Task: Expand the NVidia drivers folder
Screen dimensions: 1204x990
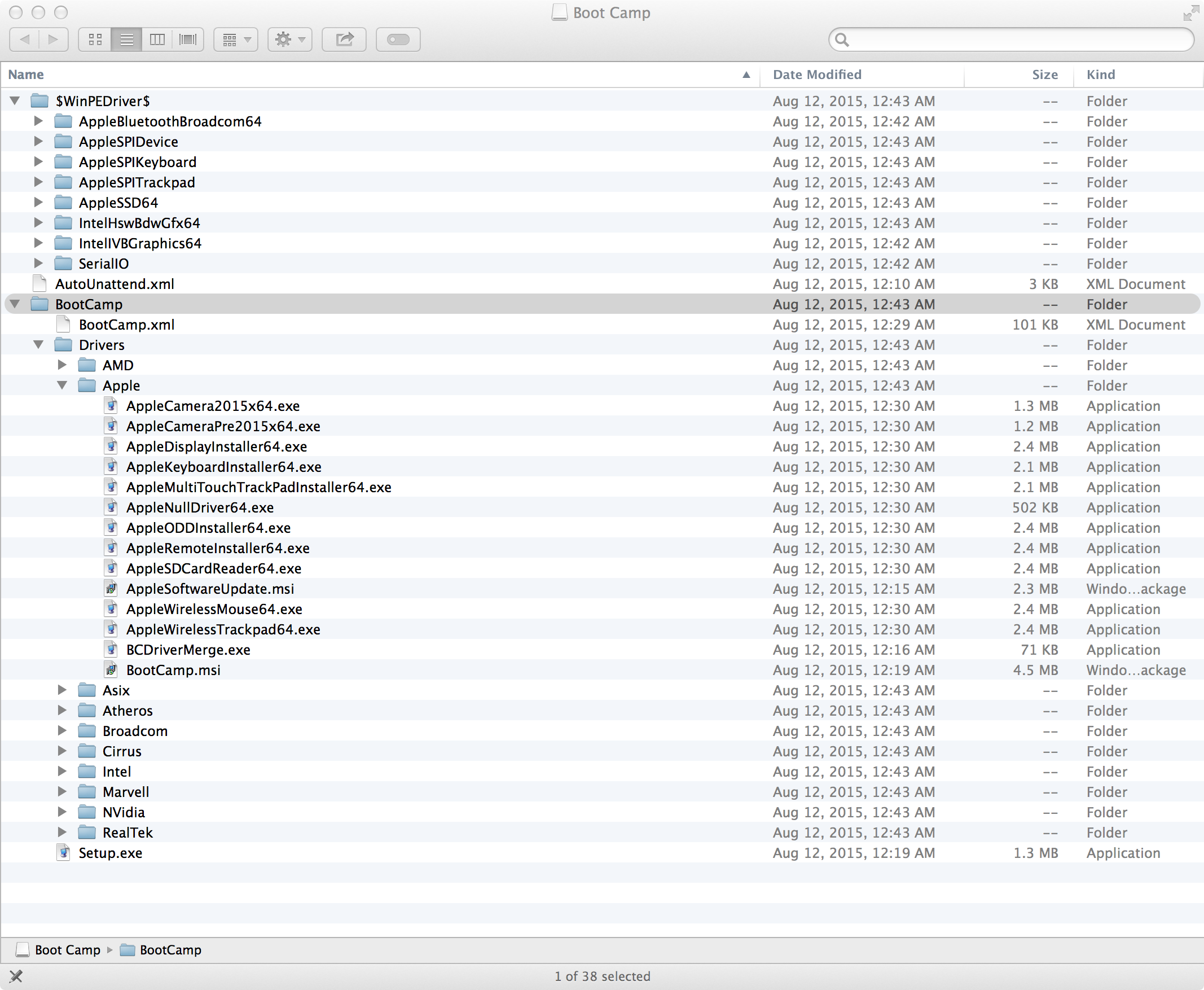Action: coord(62,812)
